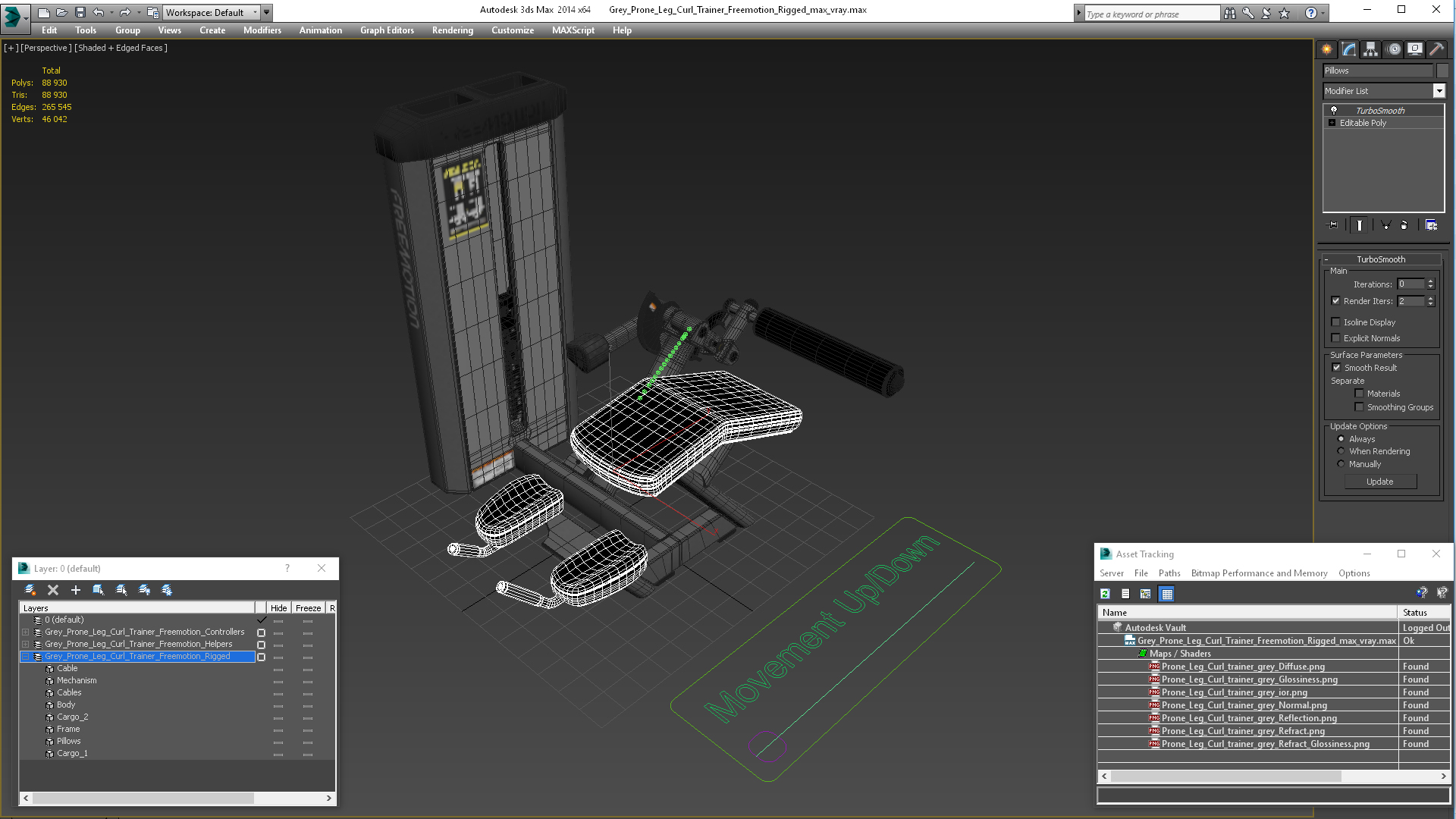The height and width of the screenshot is (819, 1456).
Task: Open the Rendering menu
Action: pos(453,30)
